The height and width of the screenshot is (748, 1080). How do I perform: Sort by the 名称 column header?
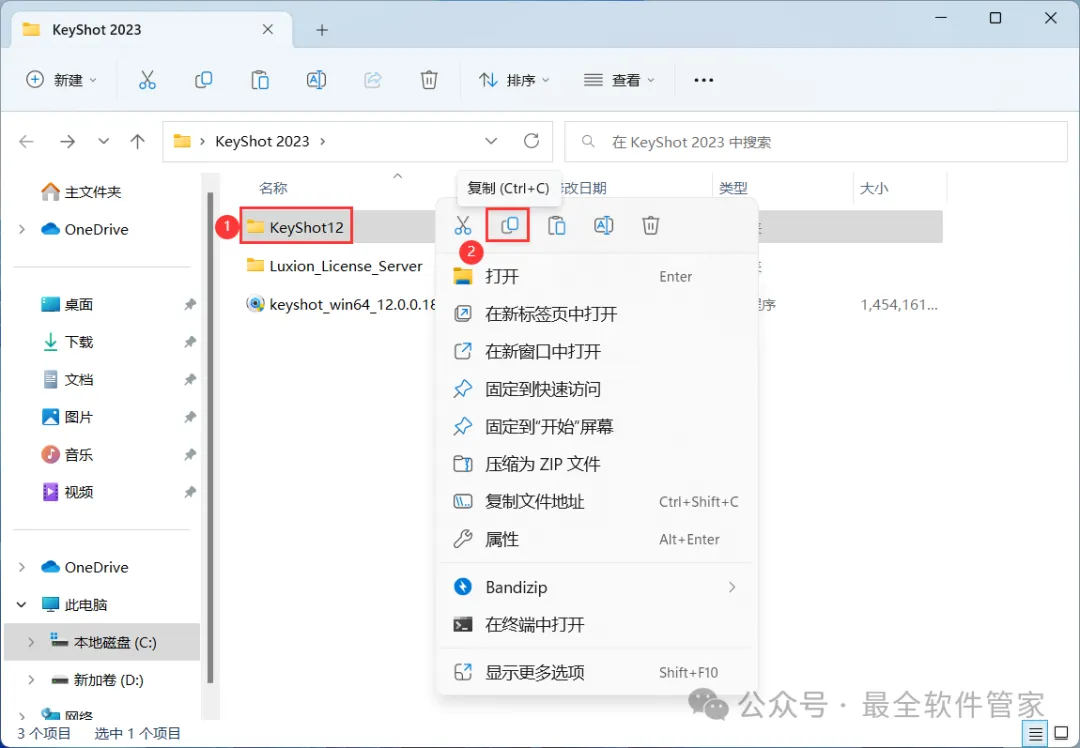point(273,188)
